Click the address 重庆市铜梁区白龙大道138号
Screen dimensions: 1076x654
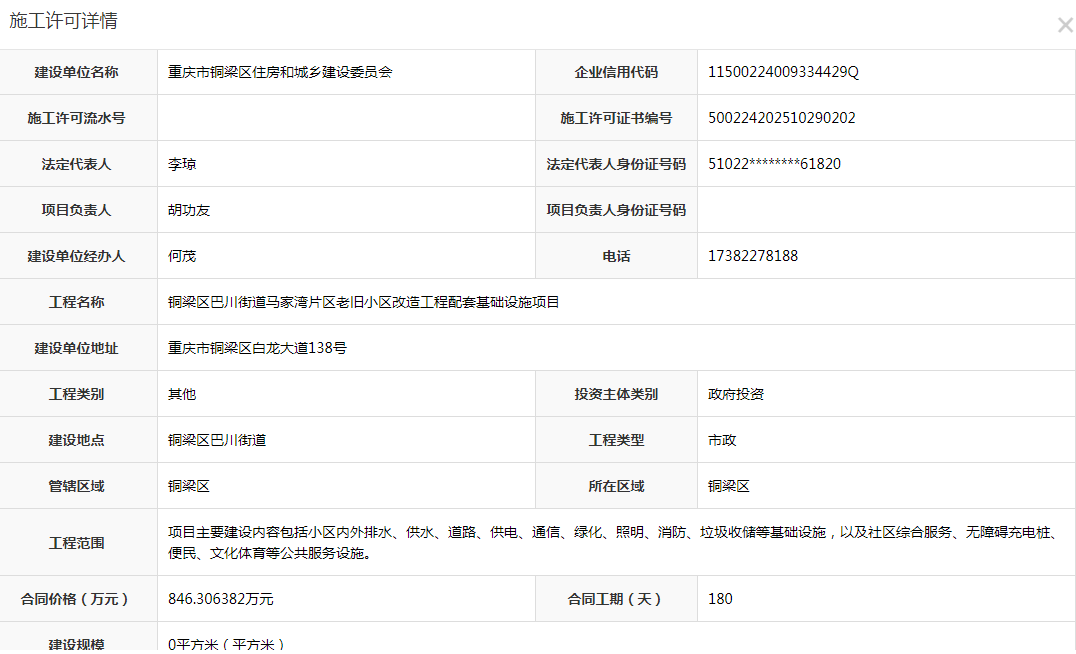[257, 348]
